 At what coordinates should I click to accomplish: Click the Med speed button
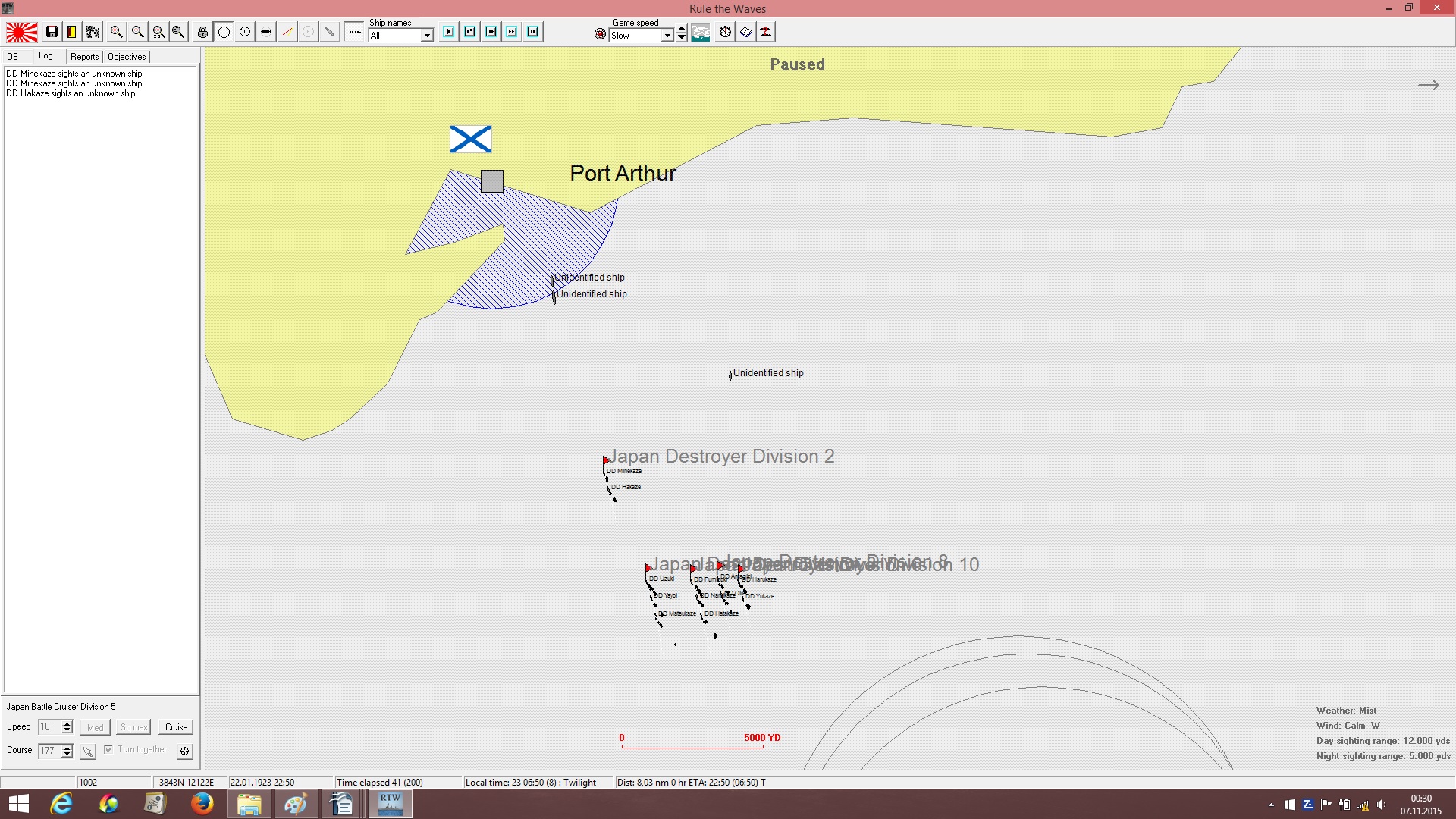(x=96, y=727)
